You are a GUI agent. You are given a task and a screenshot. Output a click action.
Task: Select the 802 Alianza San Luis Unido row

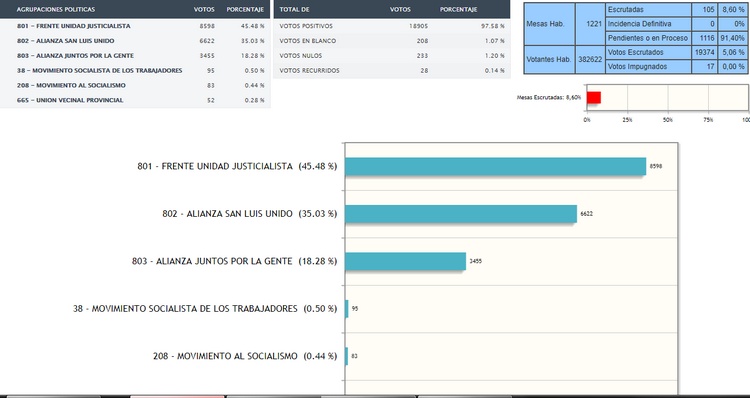(x=135, y=41)
